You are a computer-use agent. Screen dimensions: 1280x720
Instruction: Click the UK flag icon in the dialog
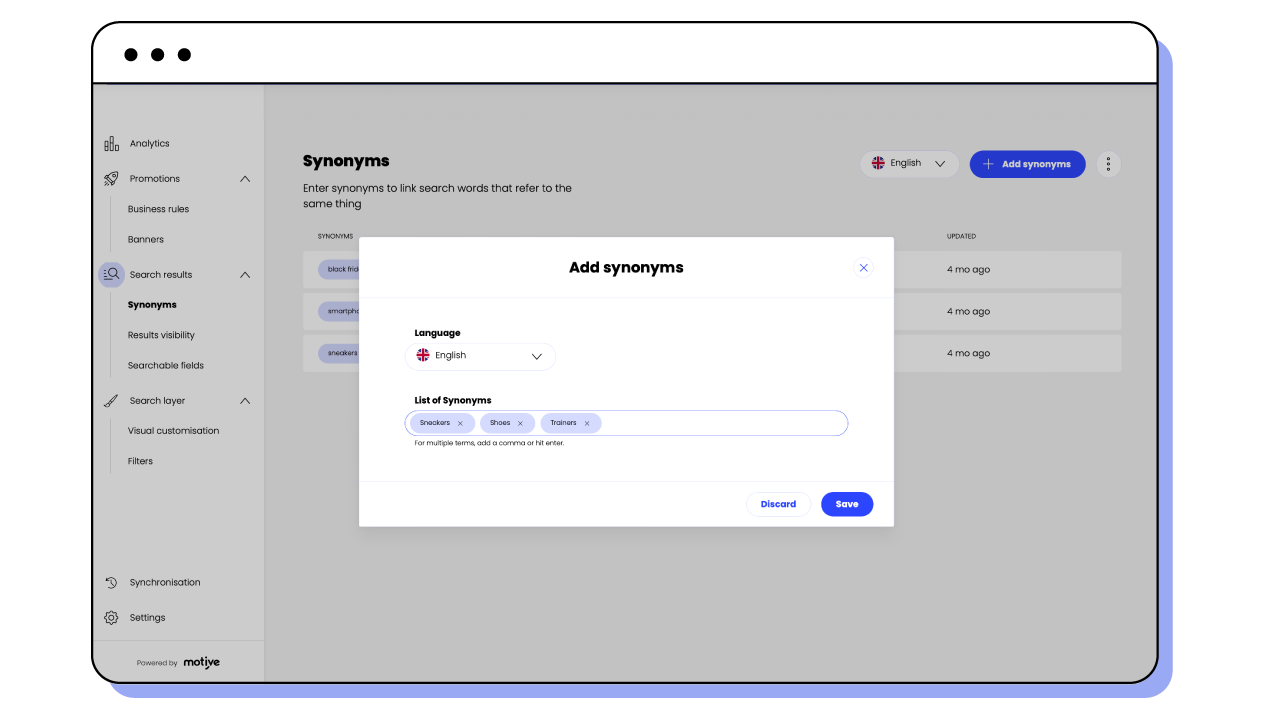423,355
